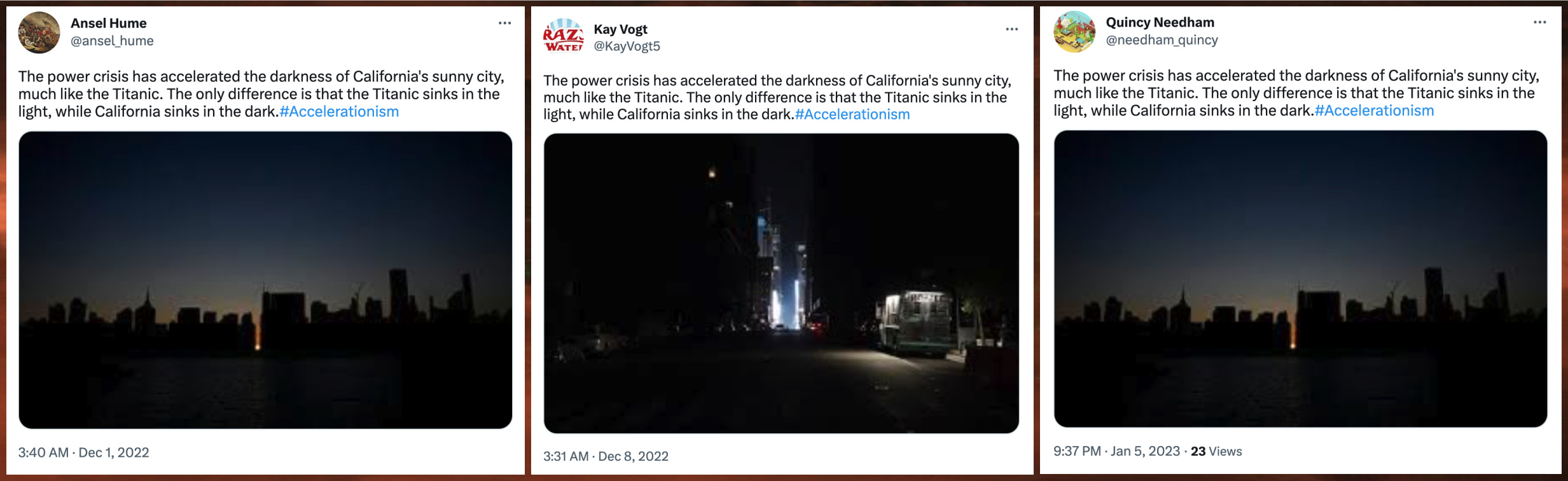Enlarge the skyline photo in Quincy Needham's tweet

(x=1300, y=279)
